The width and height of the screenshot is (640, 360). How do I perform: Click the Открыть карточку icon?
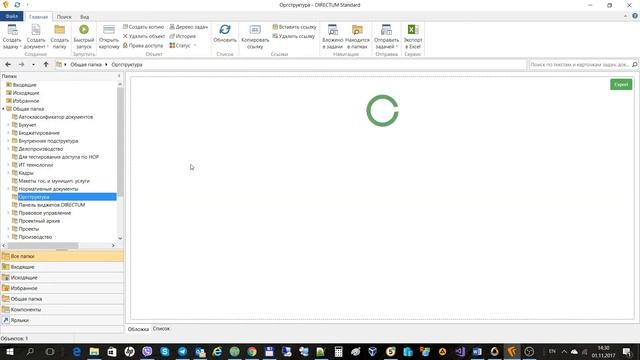click(109, 30)
